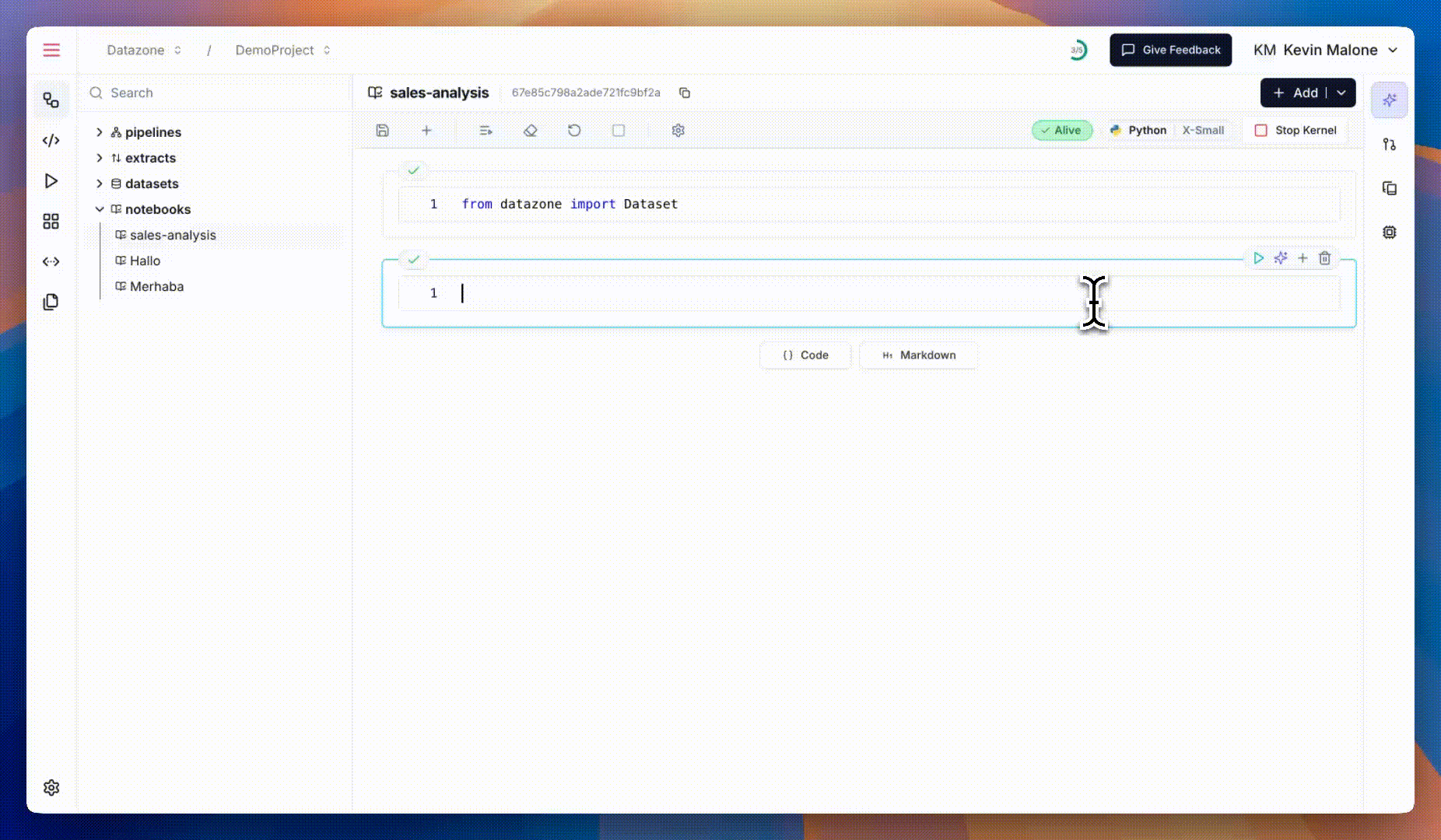Clear outputs with eraser icon
Image resolution: width=1441 pixels, height=840 pixels.
coord(531,131)
